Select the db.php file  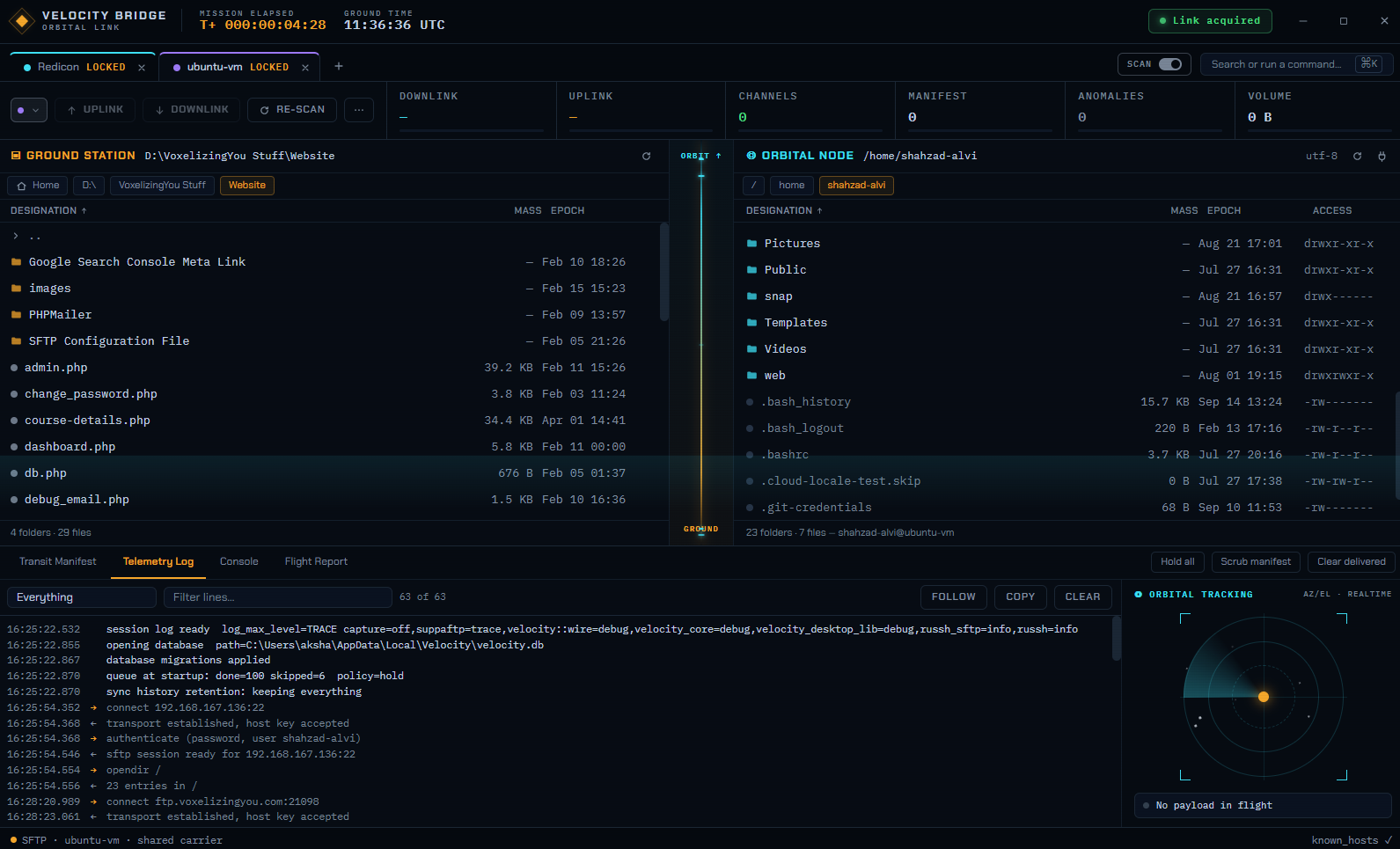[x=330, y=473]
